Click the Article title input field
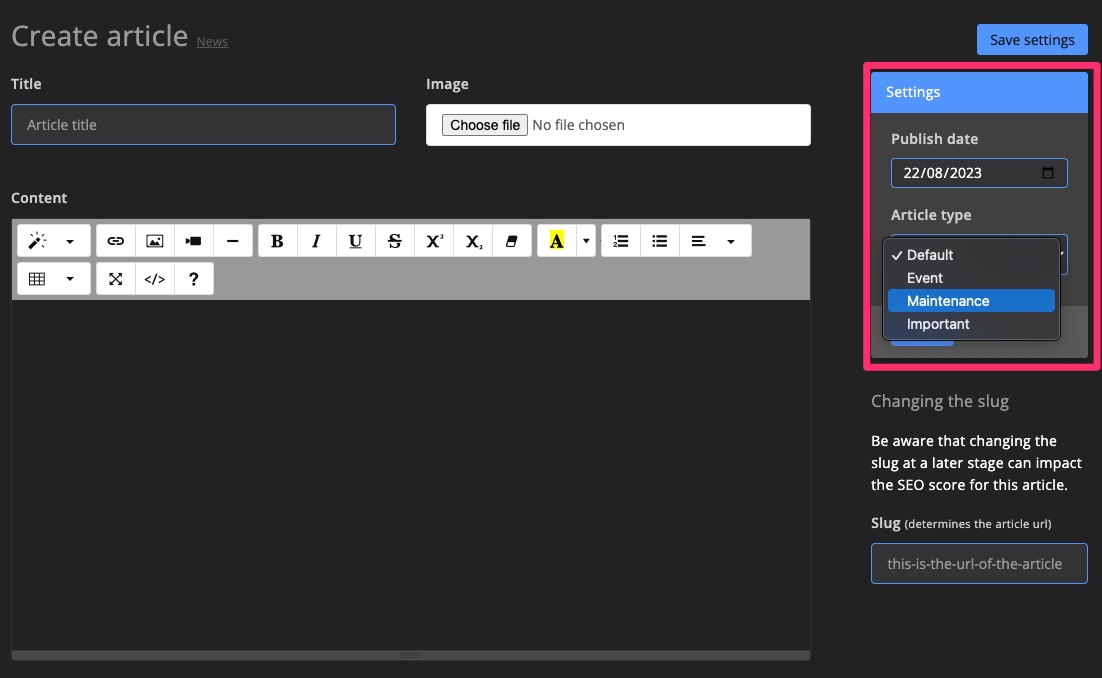 tap(203, 124)
